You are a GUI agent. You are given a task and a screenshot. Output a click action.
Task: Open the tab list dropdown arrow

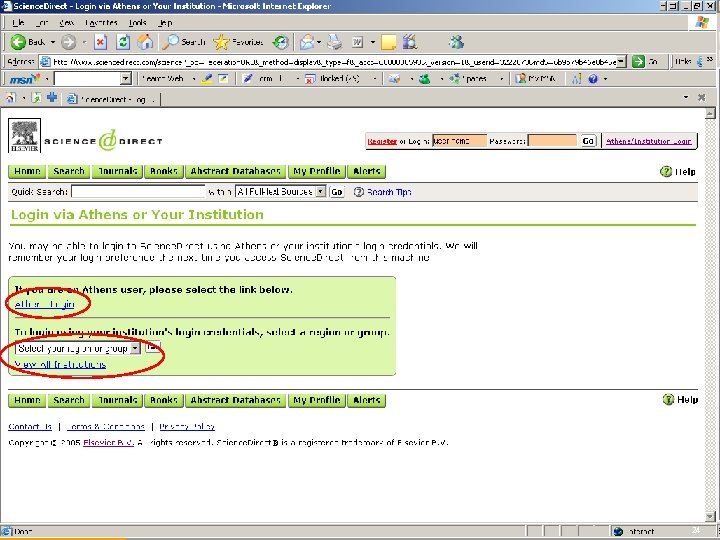686,97
